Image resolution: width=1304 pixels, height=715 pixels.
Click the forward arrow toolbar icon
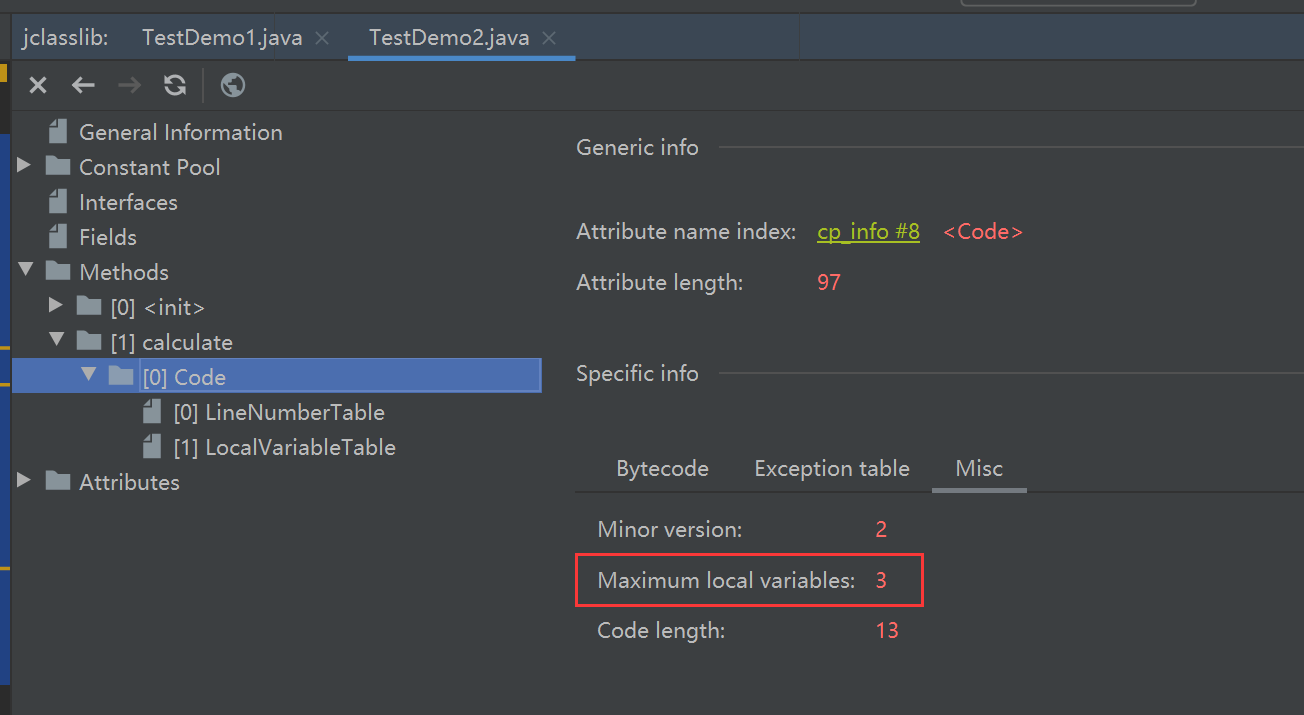(129, 86)
